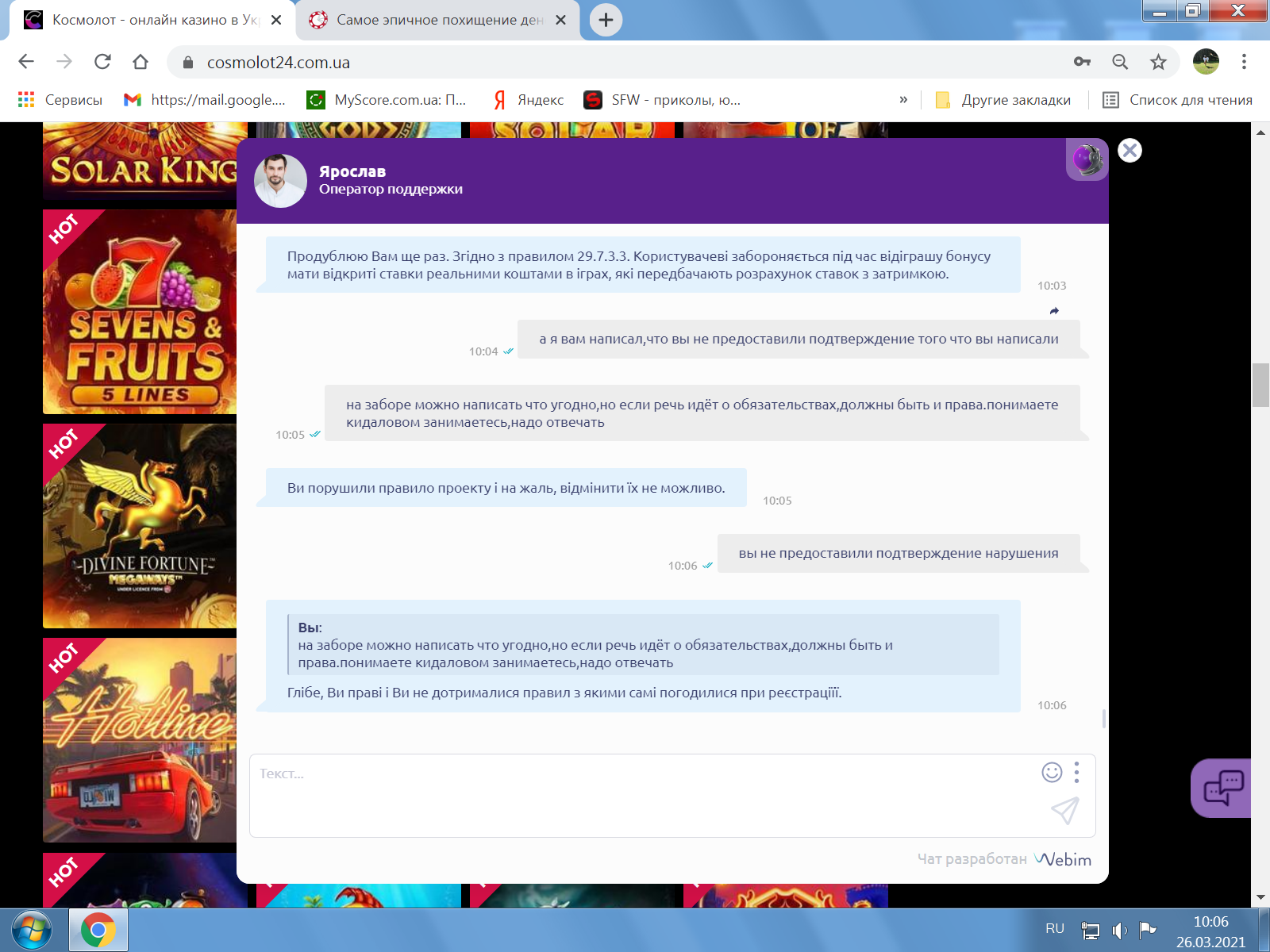Open Action Center flag icon
Image resolution: width=1270 pixels, height=952 pixels.
coord(1147,929)
